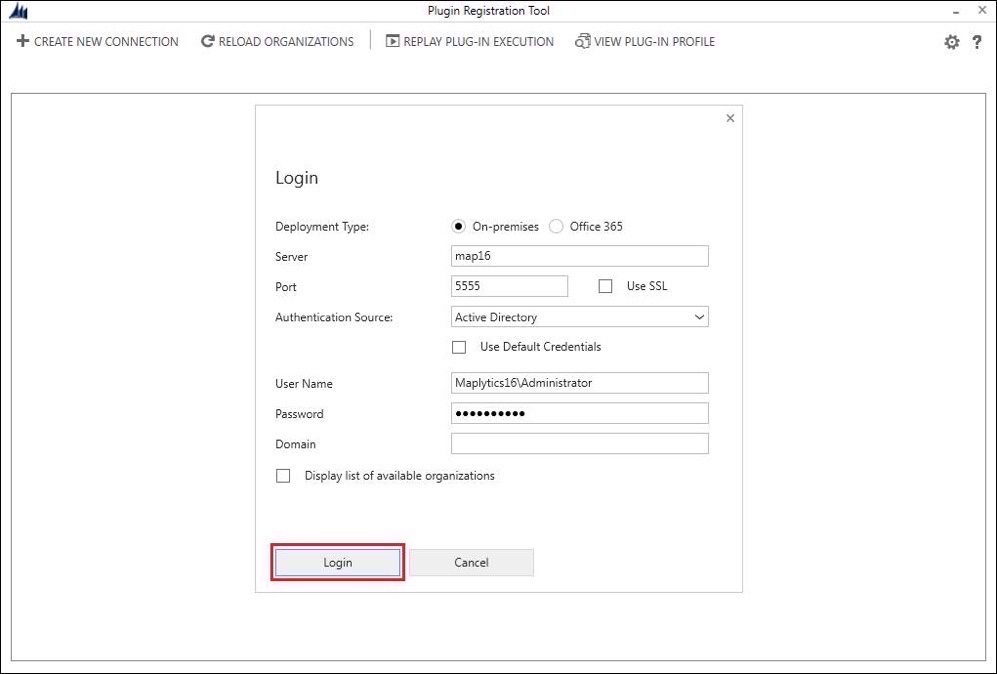Close the Login dialog with X
Image resolution: width=997 pixels, height=674 pixels.
pos(730,118)
